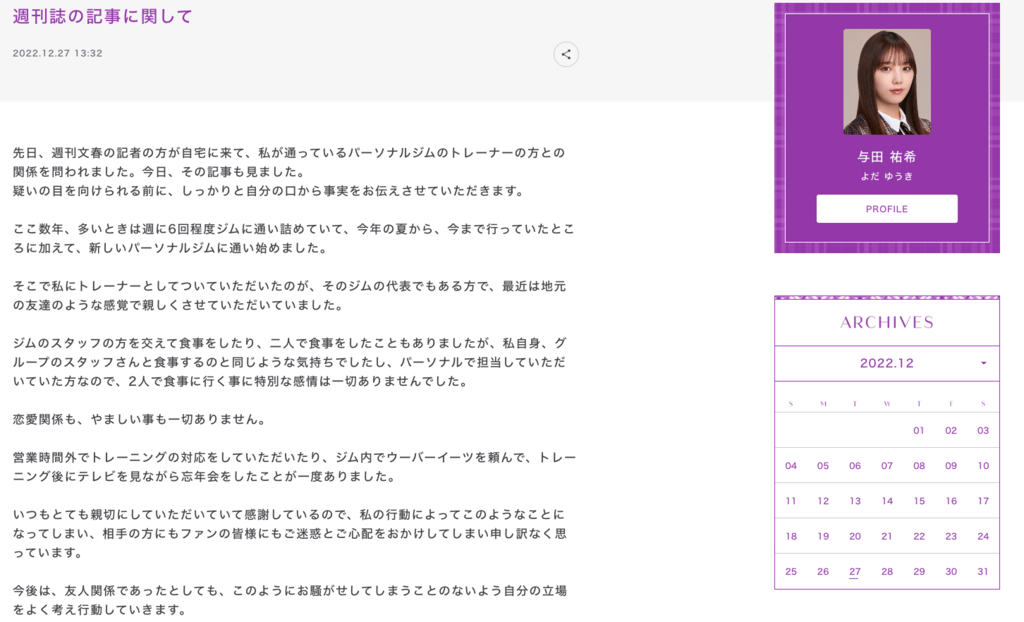
Task: Select date 30 in the archive calendar
Action: (x=951, y=572)
